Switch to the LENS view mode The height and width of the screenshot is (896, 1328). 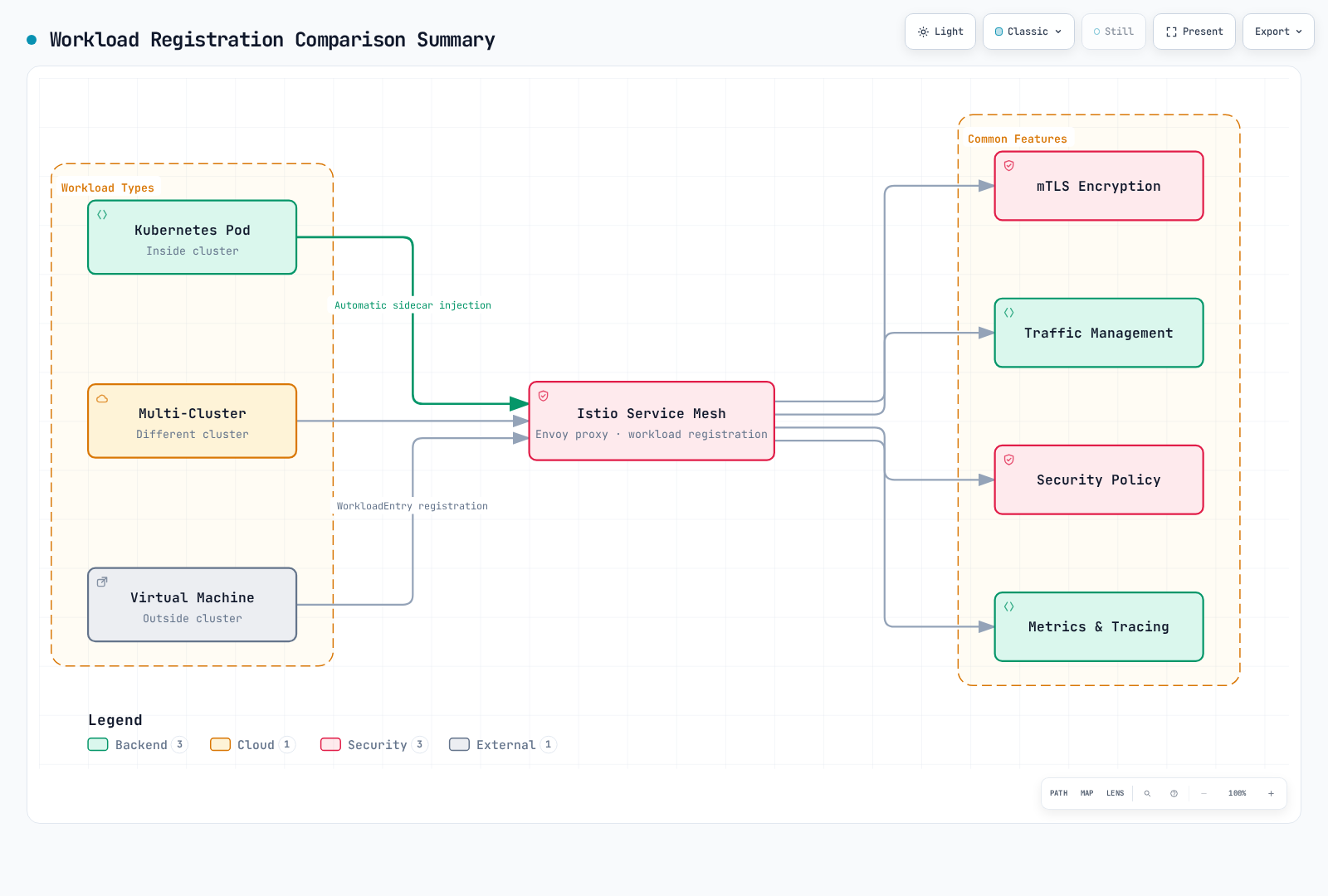click(1116, 793)
